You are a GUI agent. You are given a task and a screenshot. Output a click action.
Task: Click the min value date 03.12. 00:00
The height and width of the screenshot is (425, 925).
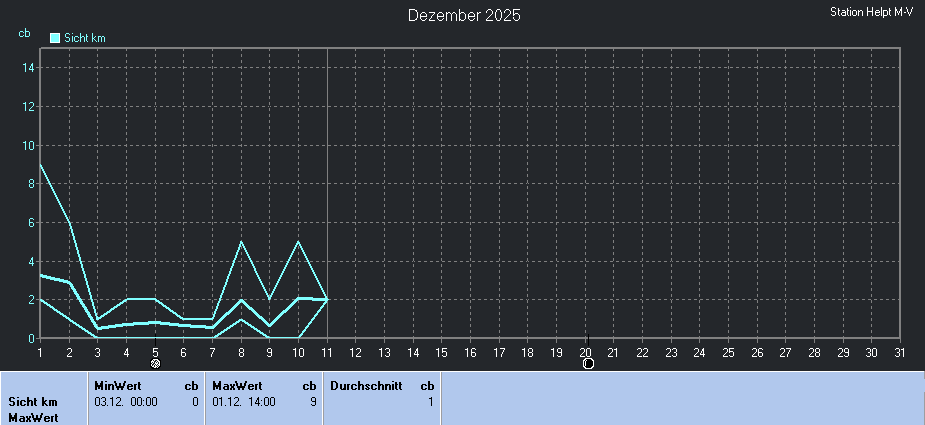[126, 402]
